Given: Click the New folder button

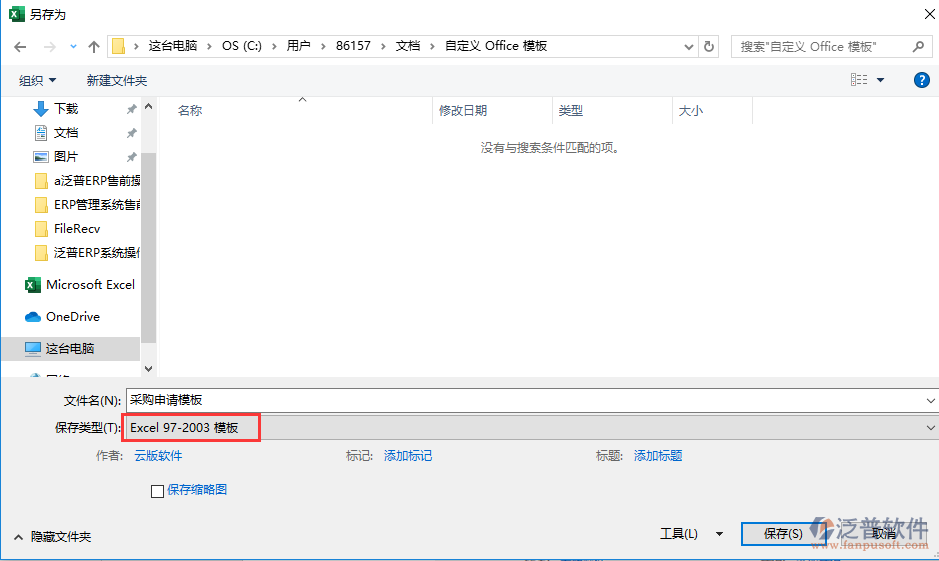Looking at the screenshot, I should [116, 80].
